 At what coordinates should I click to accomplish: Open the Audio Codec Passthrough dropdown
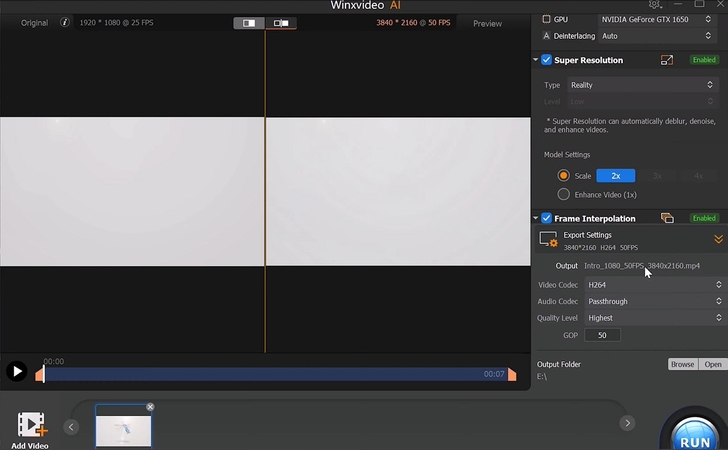[655, 301]
